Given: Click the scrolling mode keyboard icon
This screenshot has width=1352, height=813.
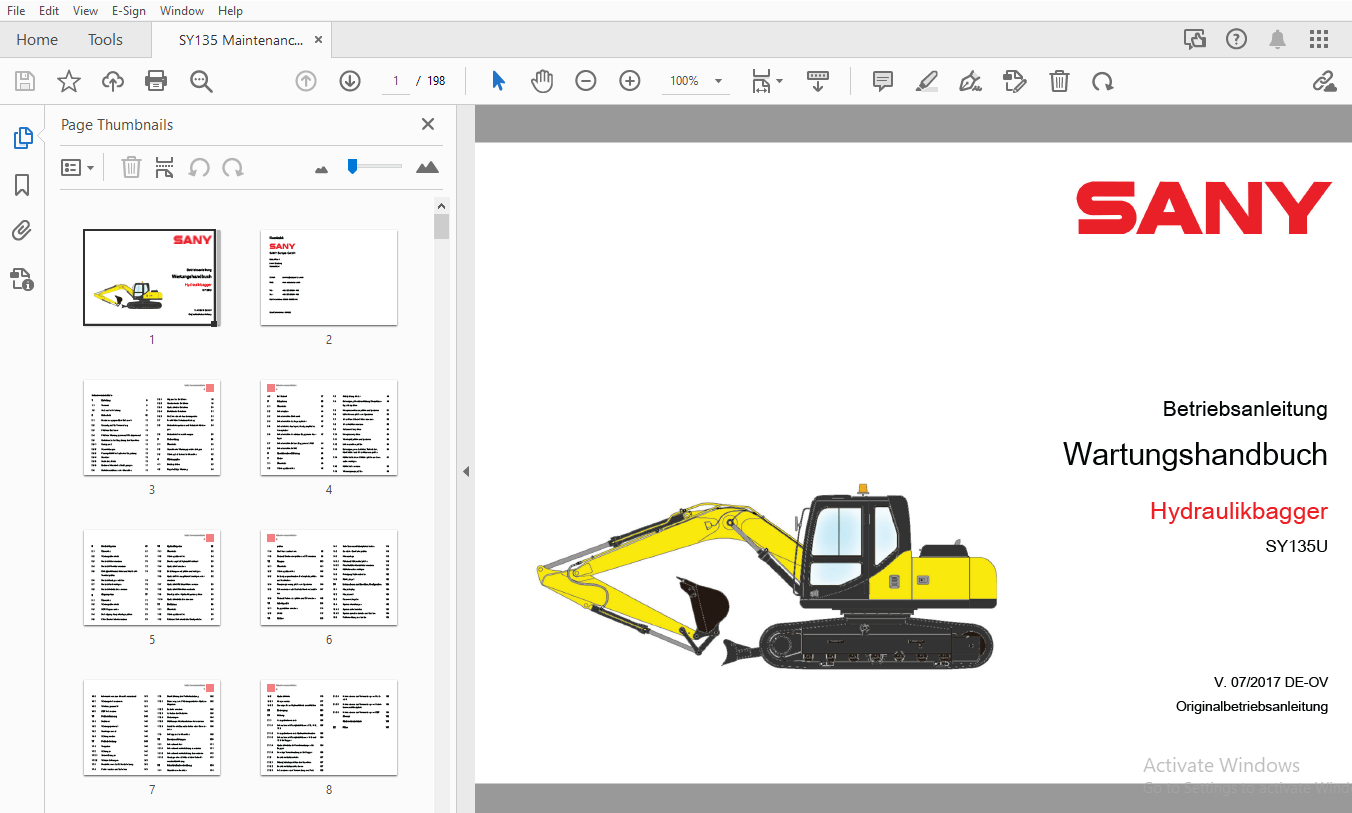Looking at the screenshot, I should pos(818,81).
